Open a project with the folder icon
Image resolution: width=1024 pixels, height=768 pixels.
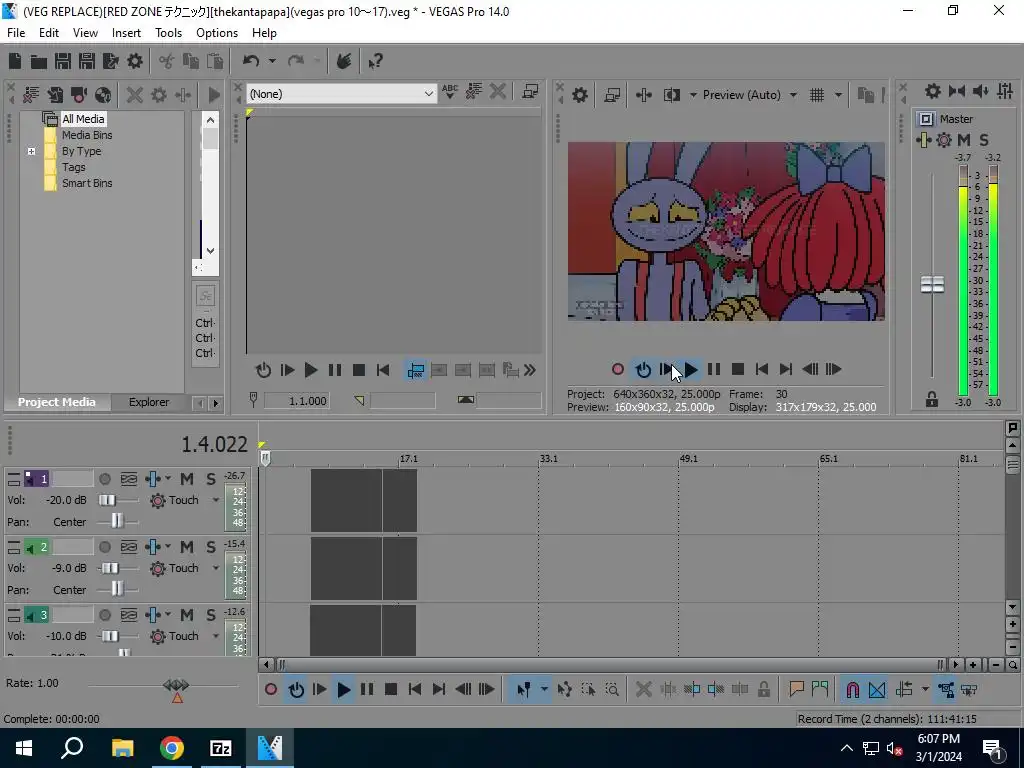click(x=39, y=61)
